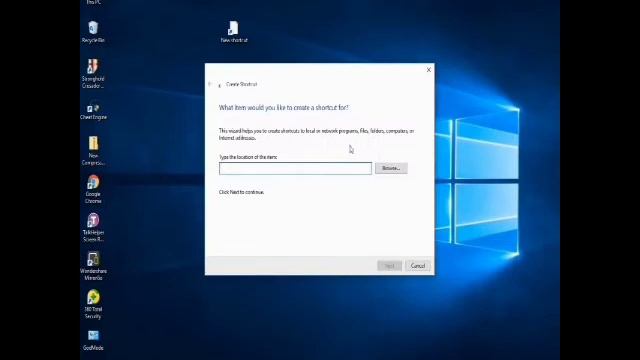Click the back arrow in Create Shortcut

(x=210, y=84)
